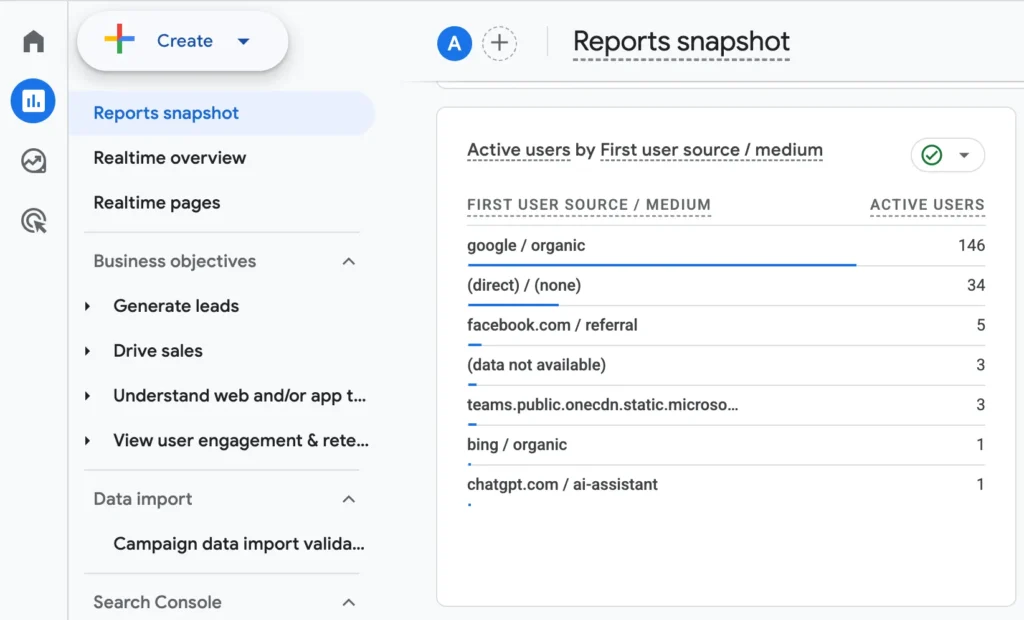
Task: Expand the View user engagement triangle
Action: 88,441
